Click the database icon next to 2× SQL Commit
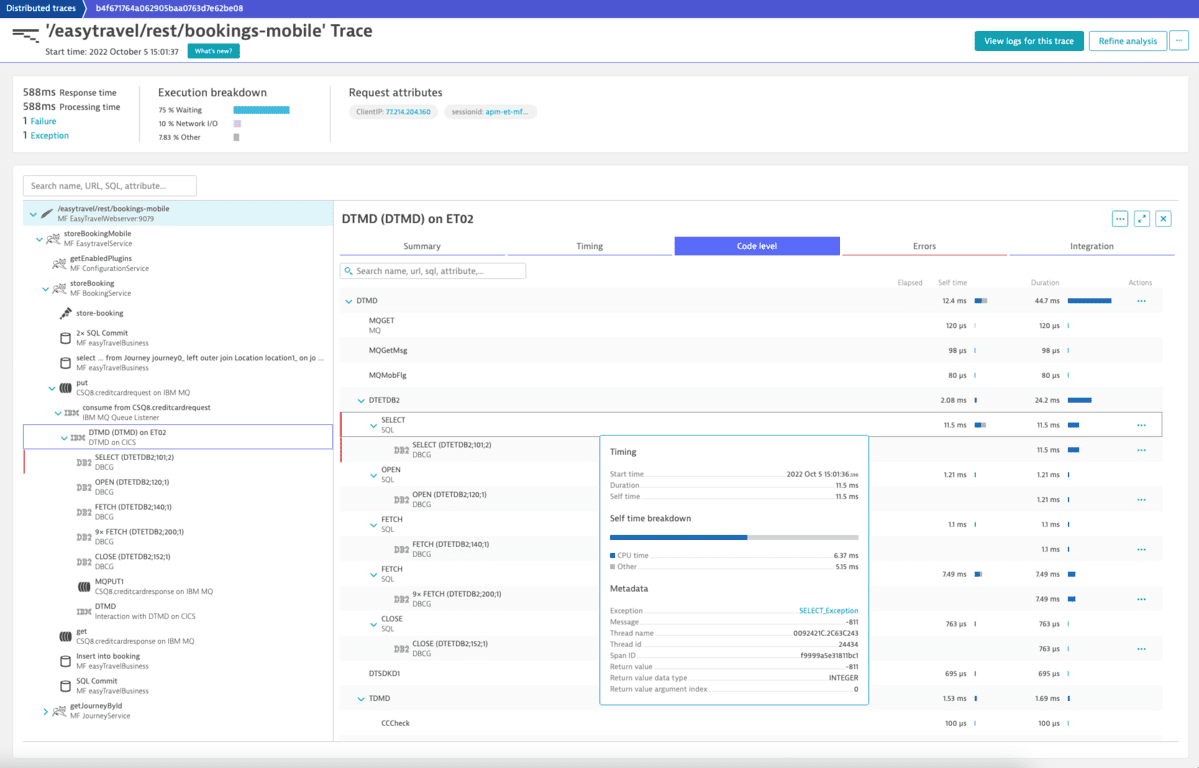 coord(64,337)
